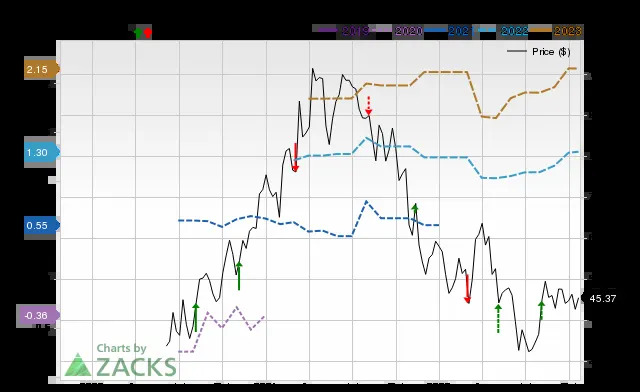Toggle the 2023 series in the legend
The image size is (640, 392).
(x=556, y=31)
